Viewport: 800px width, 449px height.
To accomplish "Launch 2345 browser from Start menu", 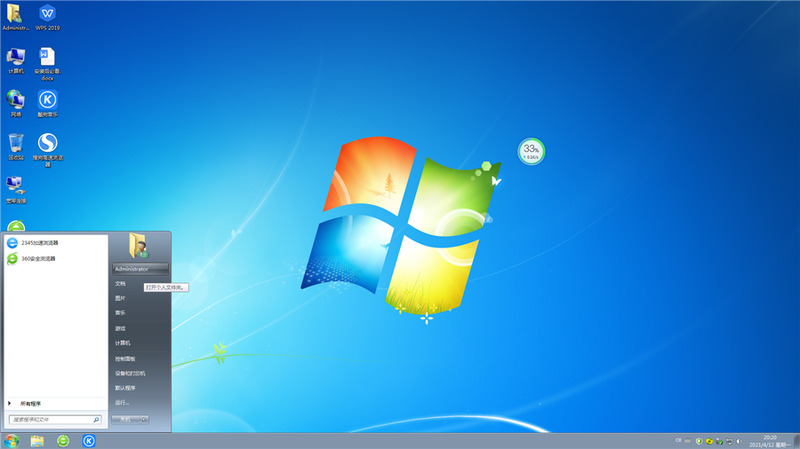I will tap(39, 243).
